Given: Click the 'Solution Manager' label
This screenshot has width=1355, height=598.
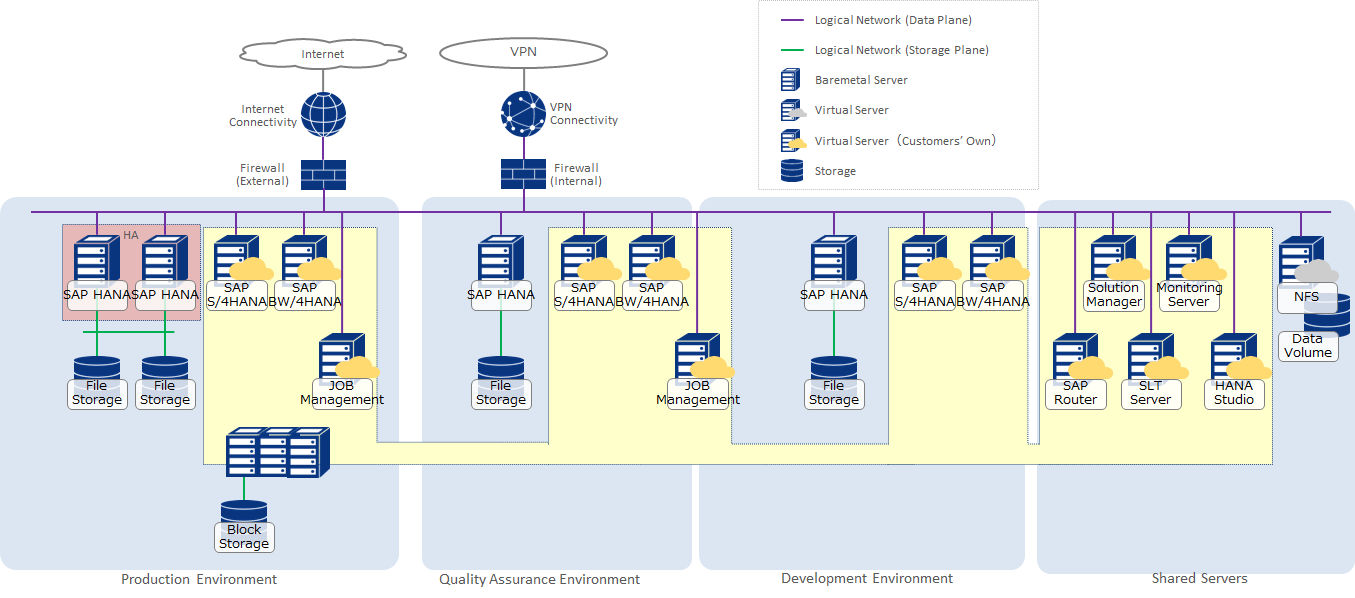Looking at the screenshot, I should pos(1114,295).
